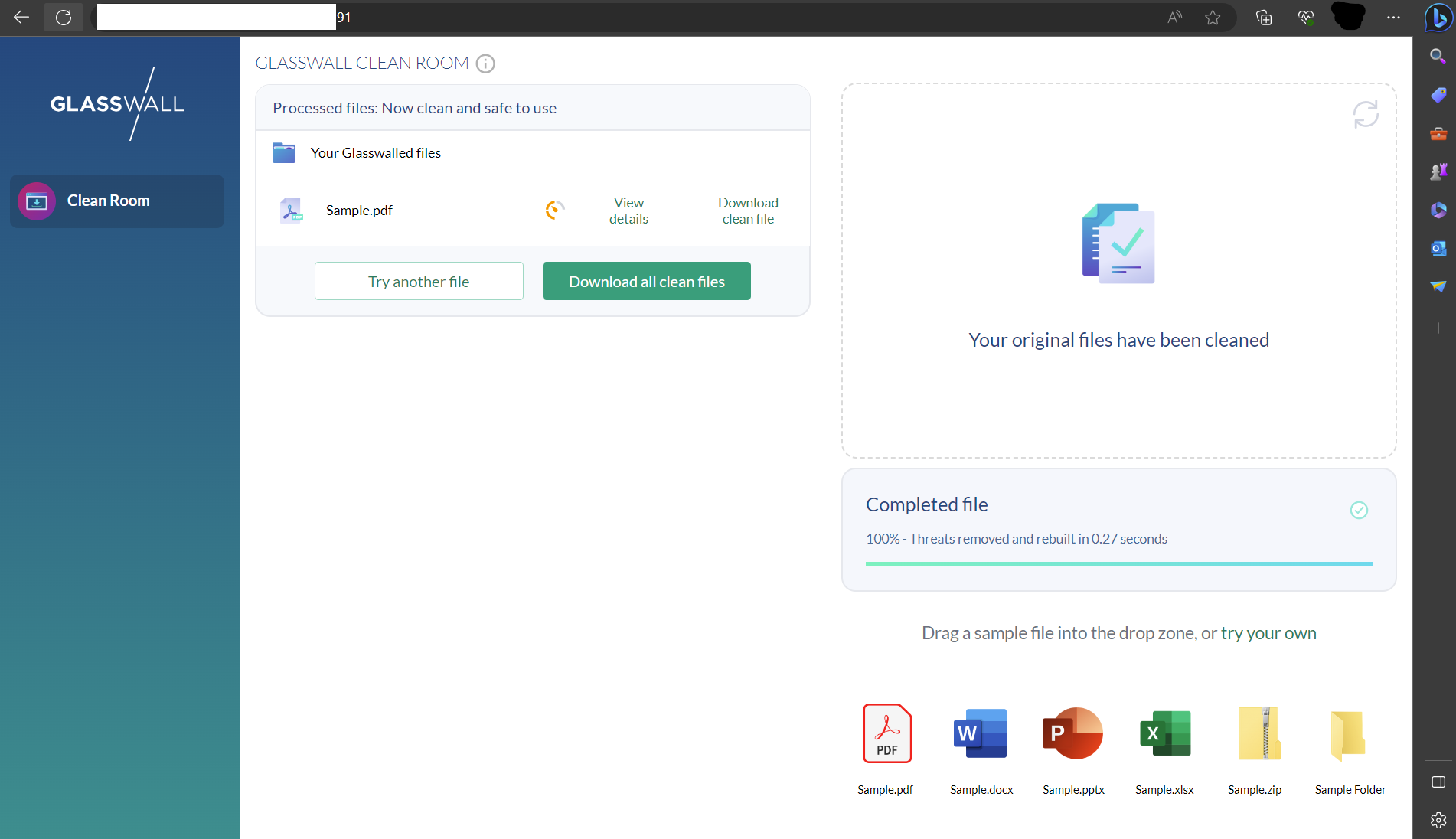This screenshot has height=839, width=1456.
Task: Click Download all clean files
Action: pos(646,281)
